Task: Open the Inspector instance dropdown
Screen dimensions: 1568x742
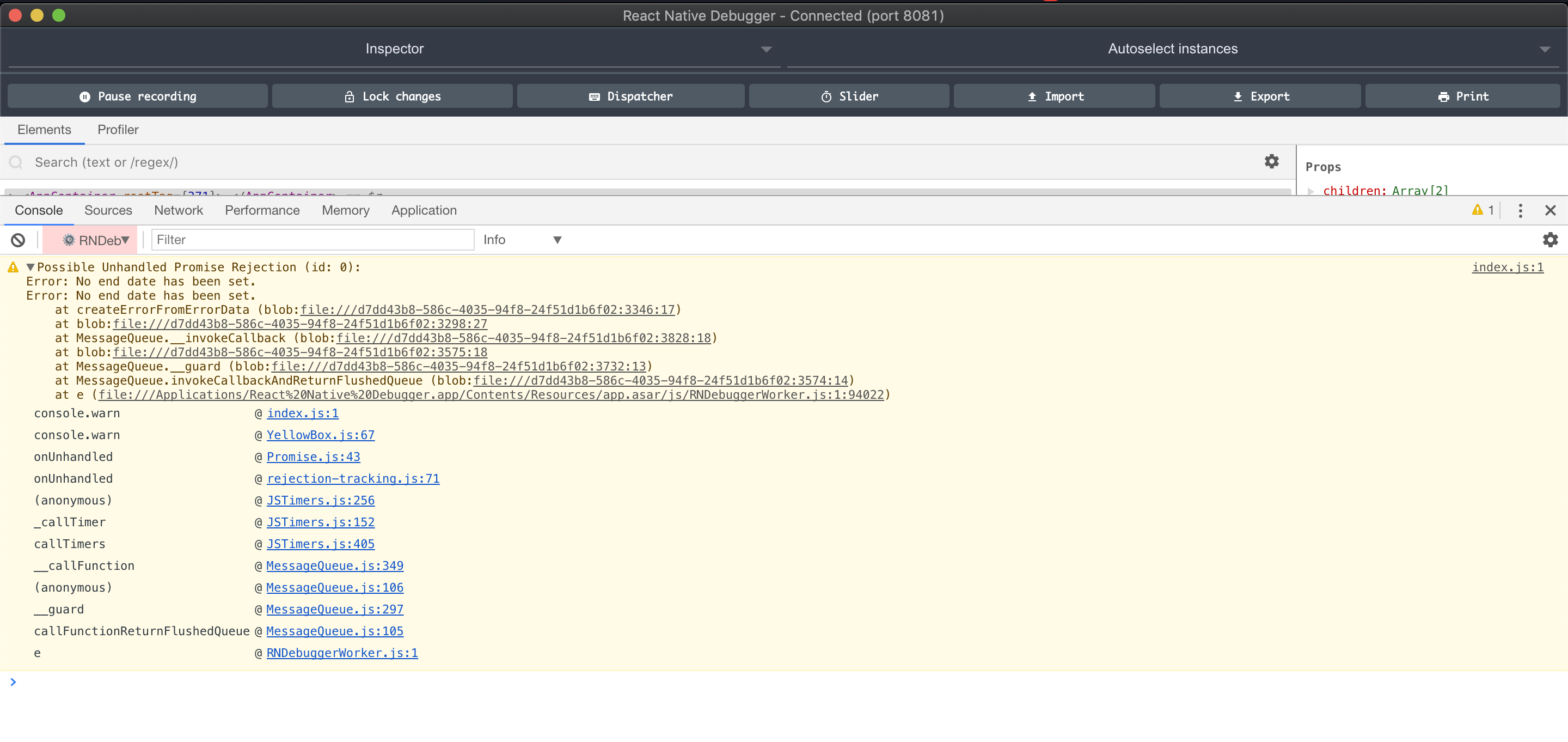Action: (x=765, y=48)
